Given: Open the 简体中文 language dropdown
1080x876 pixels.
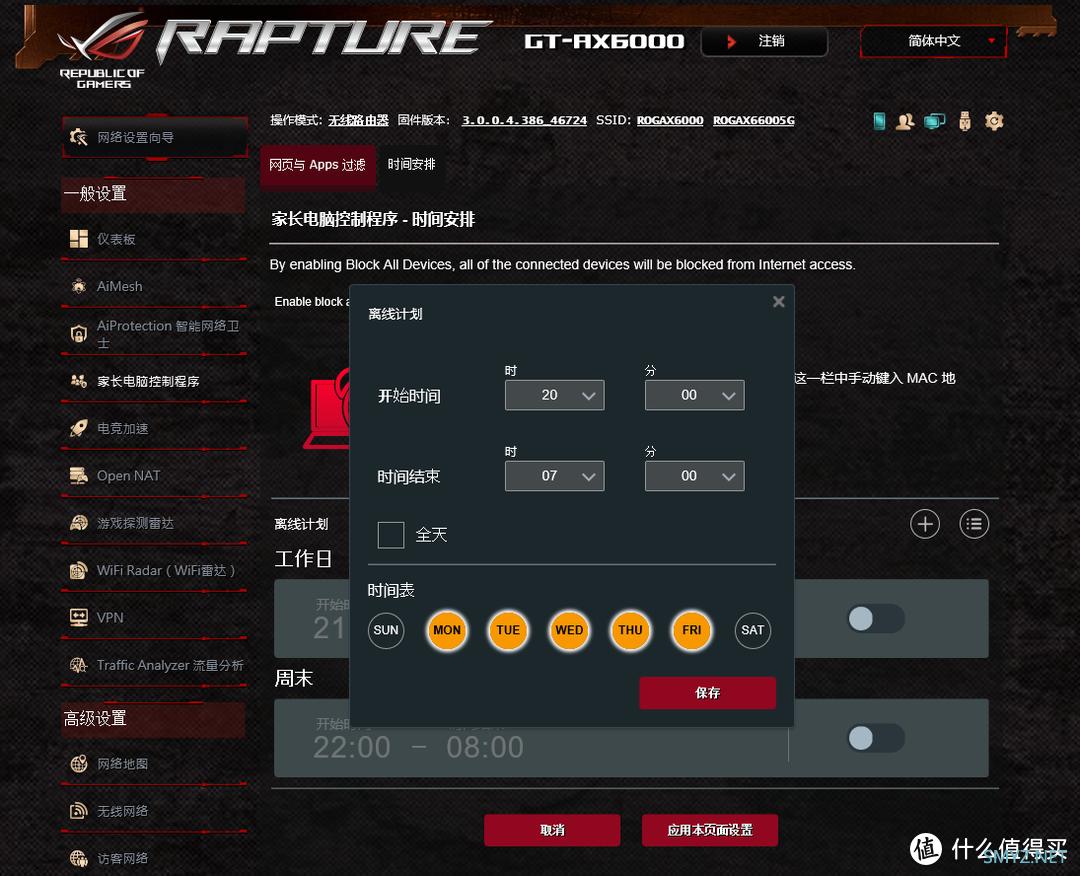Looking at the screenshot, I should pyautogui.click(x=933, y=41).
